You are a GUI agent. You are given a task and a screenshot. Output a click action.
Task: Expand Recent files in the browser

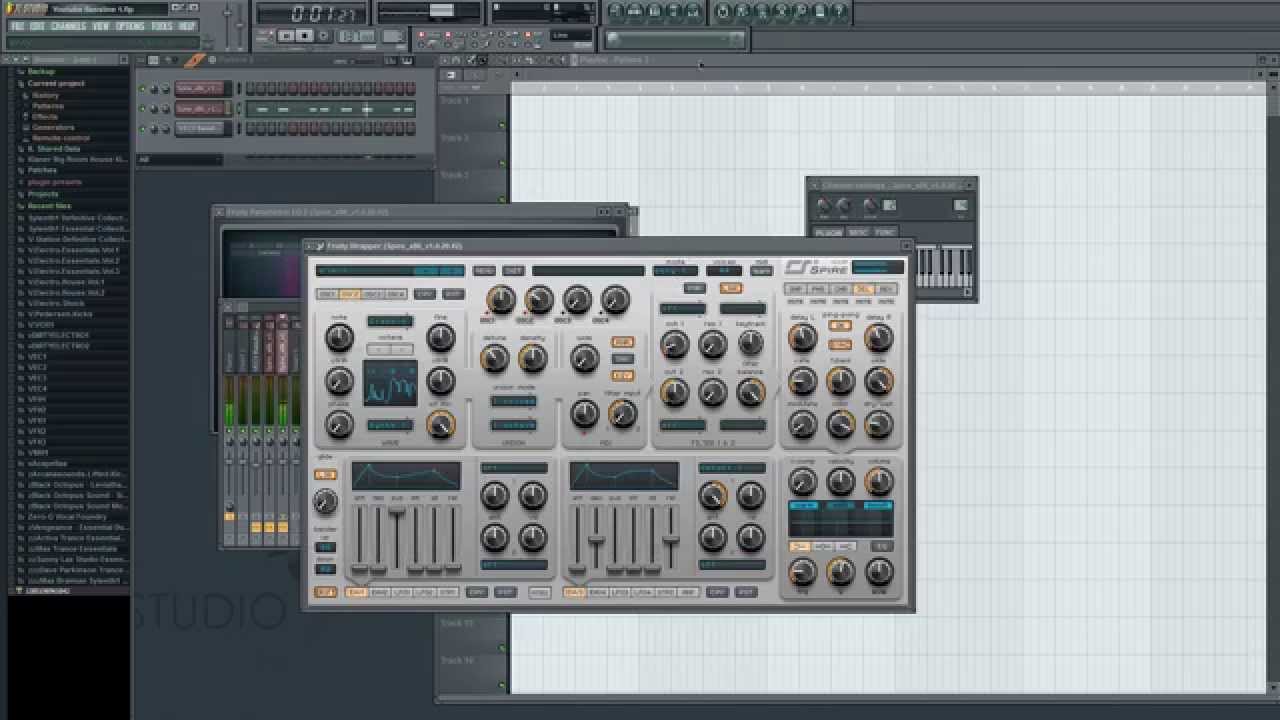pos(49,205)
